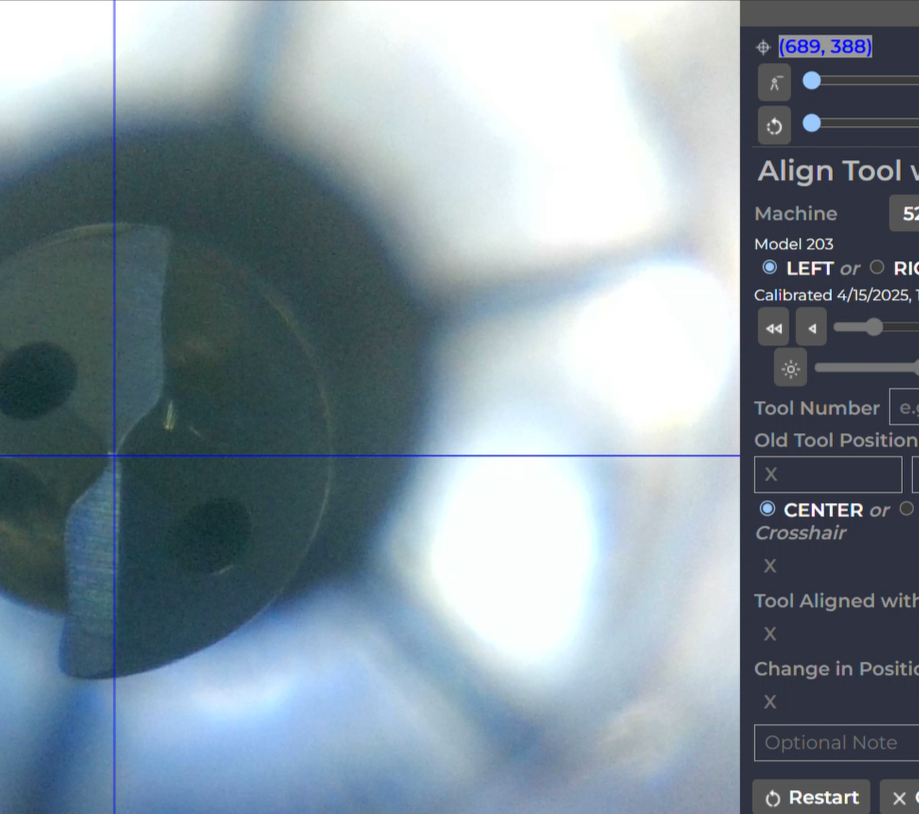The width and height of the screenshot is (919, 814).
Task: Click the Old Tool Position X field
Action: click(x=827, y=474)
